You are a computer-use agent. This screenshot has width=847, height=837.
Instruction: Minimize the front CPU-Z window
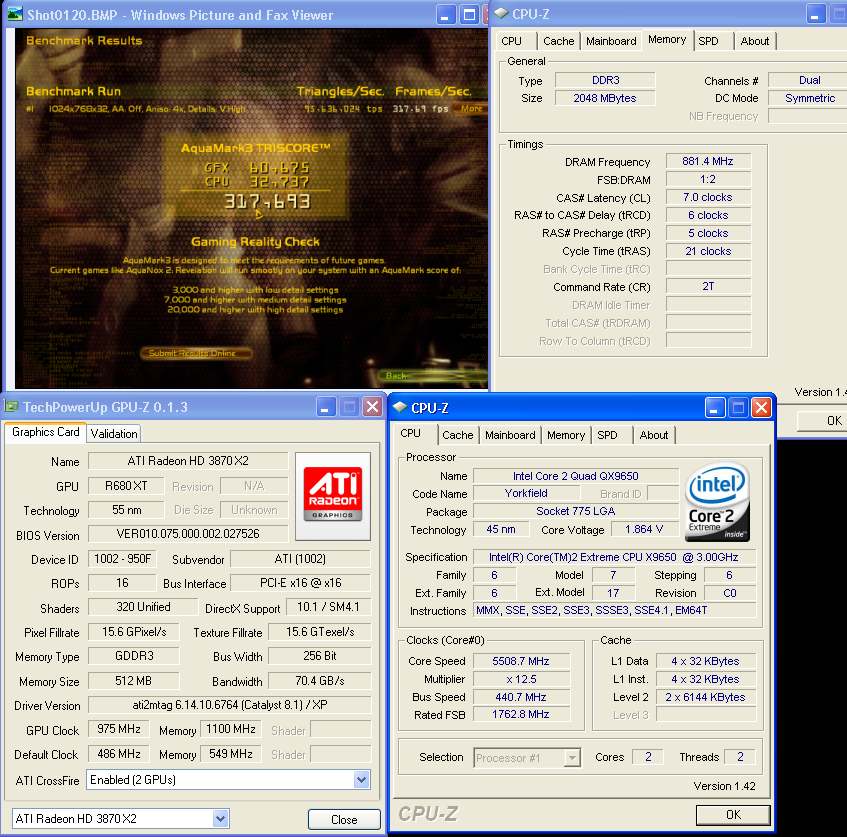pyautogui.click(x=714, y=408)
